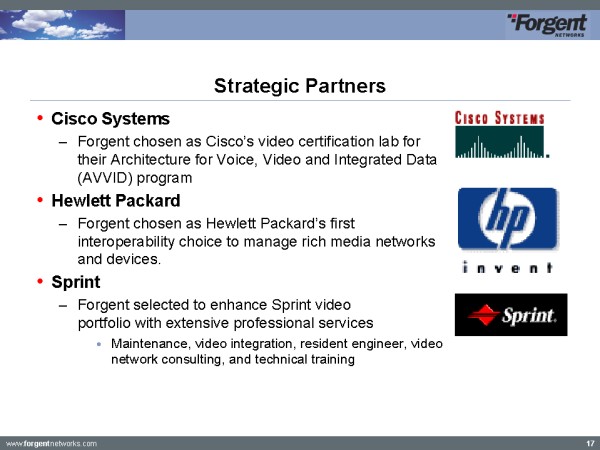Select the "Strategic Partners" slide title
Screen dimensions: 600x450
click(300, 86)
